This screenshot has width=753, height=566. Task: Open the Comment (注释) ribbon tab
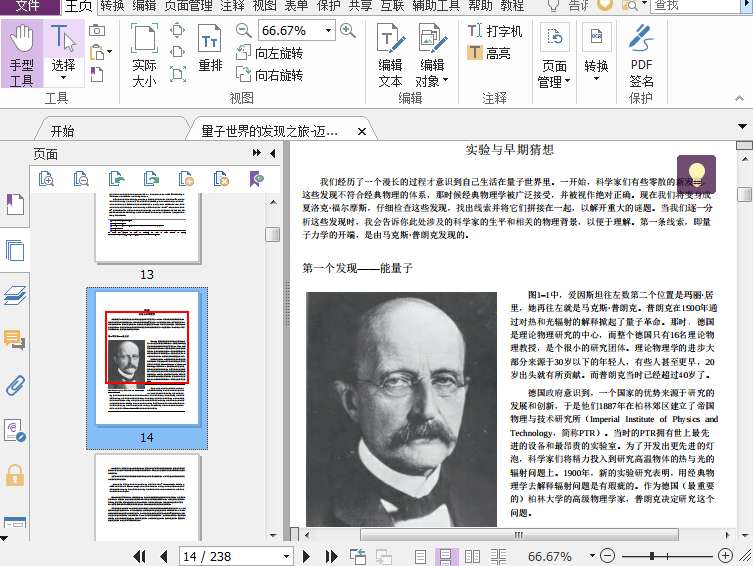pyautogui.click(x=232, y=6)
